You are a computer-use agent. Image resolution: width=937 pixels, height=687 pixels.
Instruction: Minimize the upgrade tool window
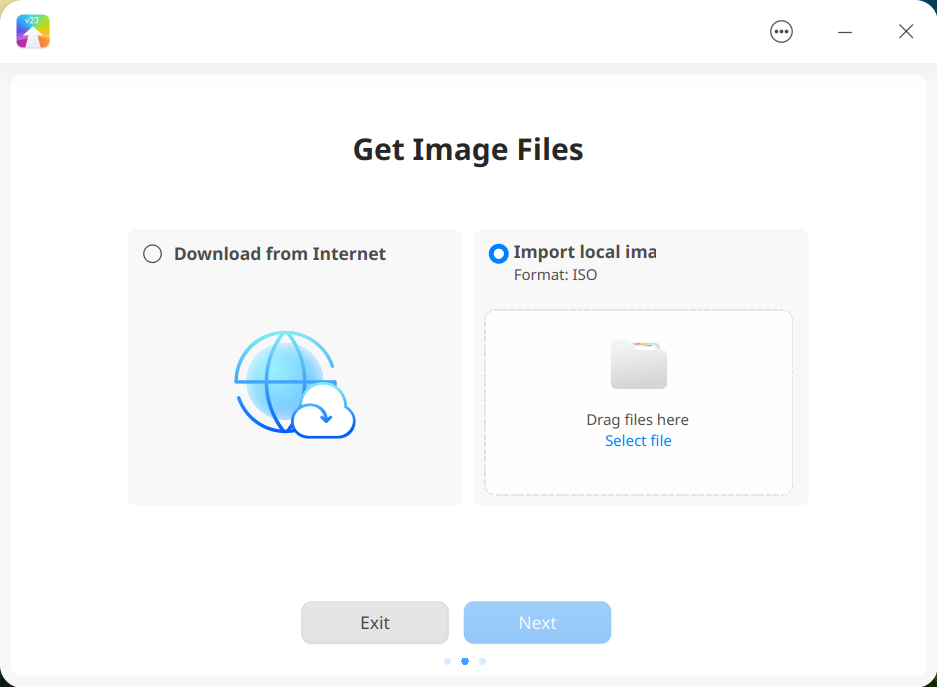tap(844, 32)
